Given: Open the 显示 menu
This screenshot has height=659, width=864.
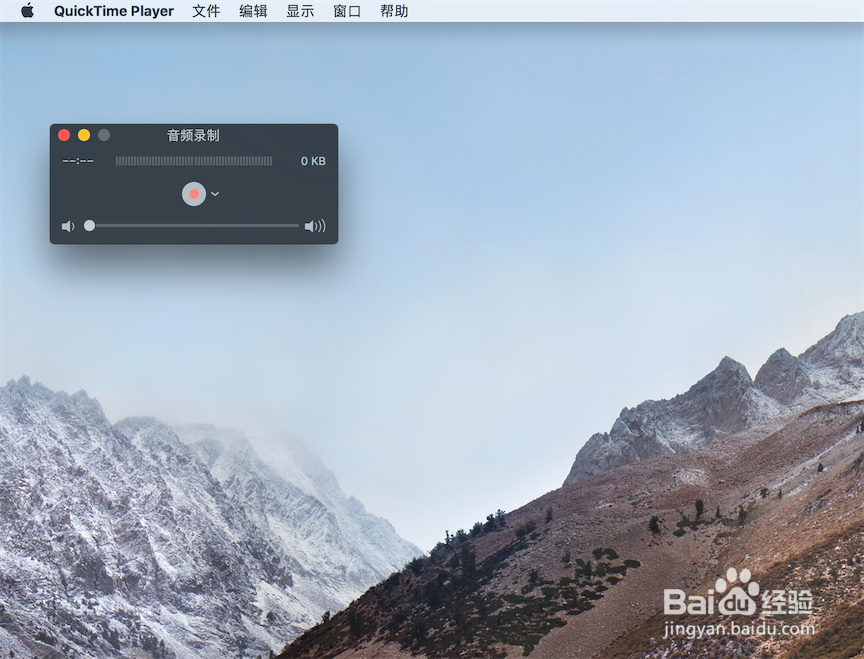Looking at the screenshot, I should click(x=299, y=12).
